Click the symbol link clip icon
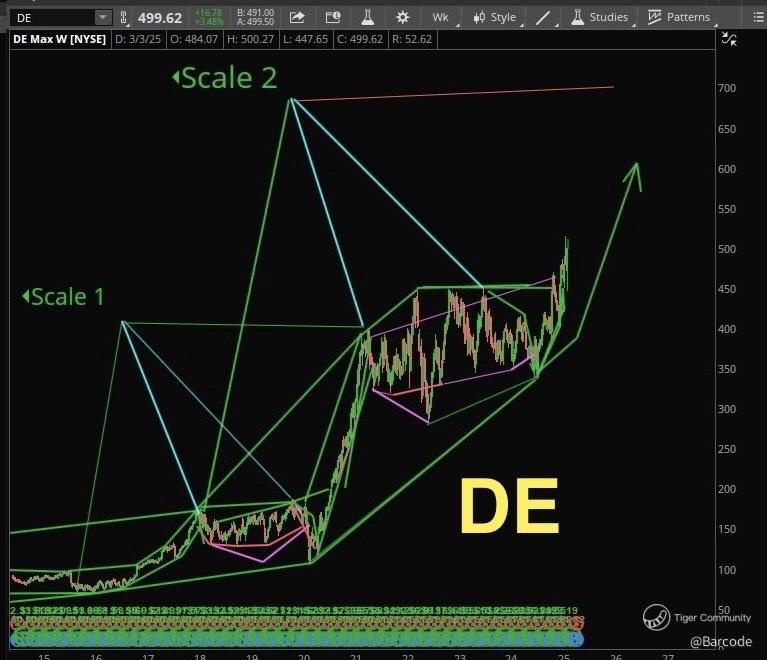 click(123, 18)
